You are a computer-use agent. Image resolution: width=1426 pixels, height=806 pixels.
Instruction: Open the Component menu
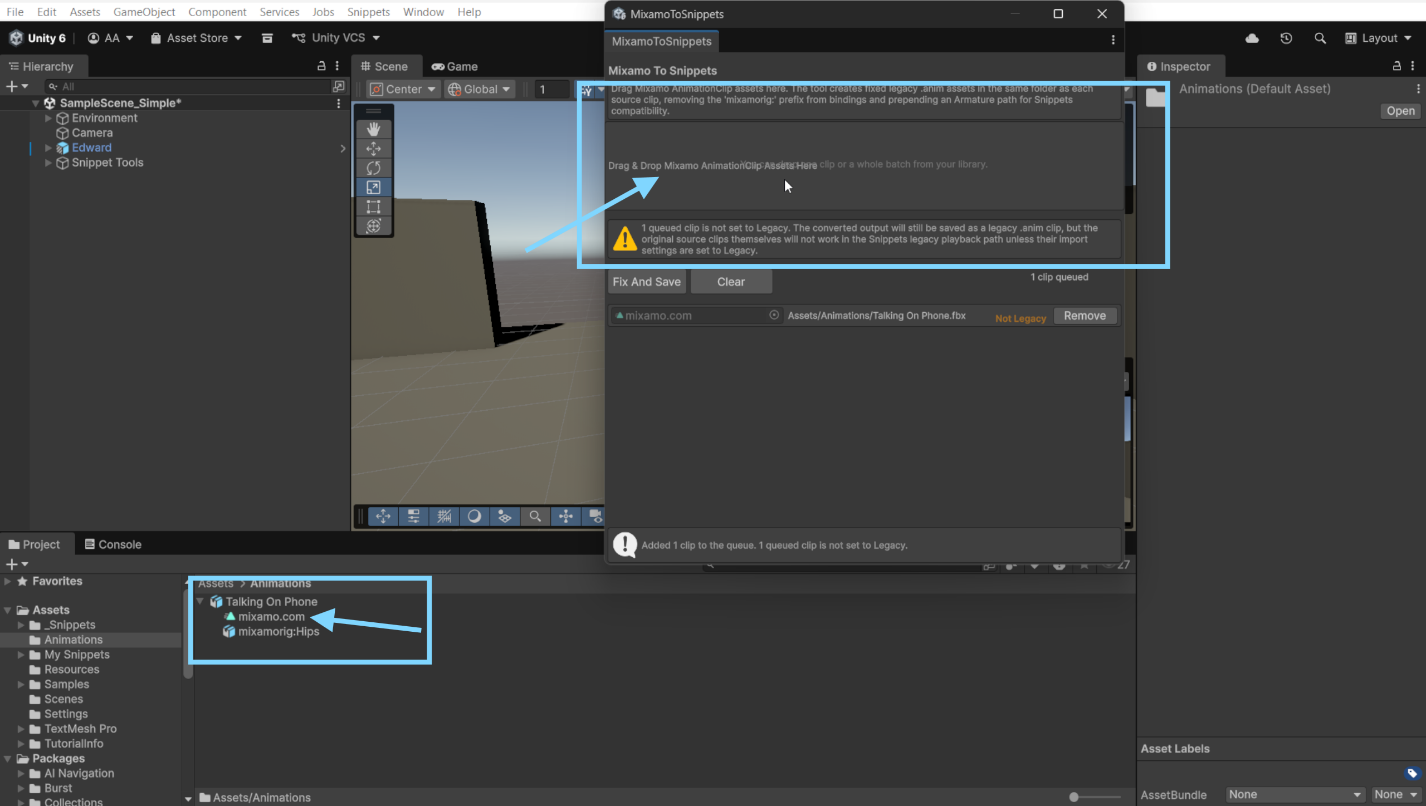point(217,12)
